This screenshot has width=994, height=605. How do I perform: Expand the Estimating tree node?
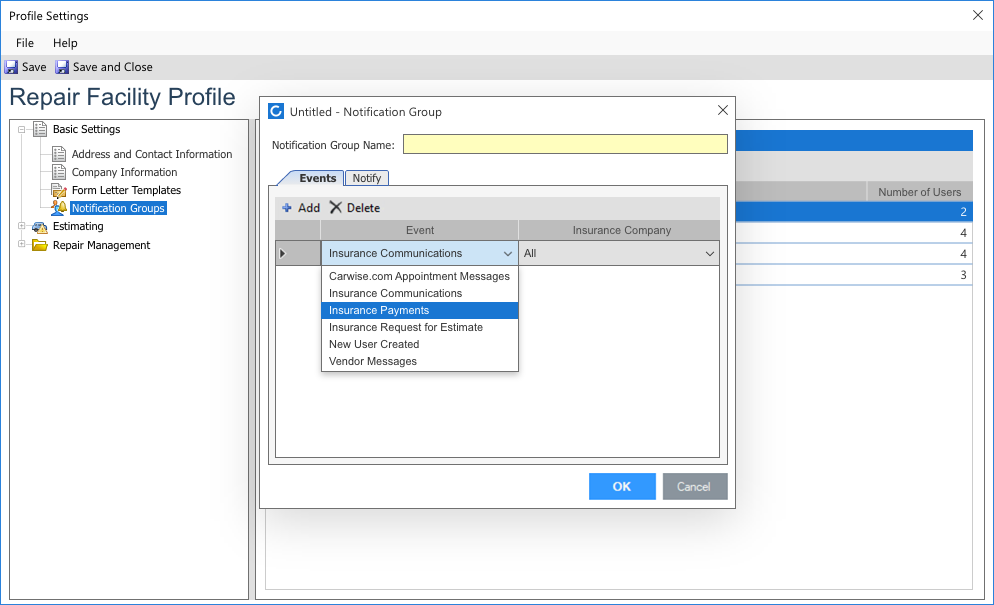(x=22, y=227)
